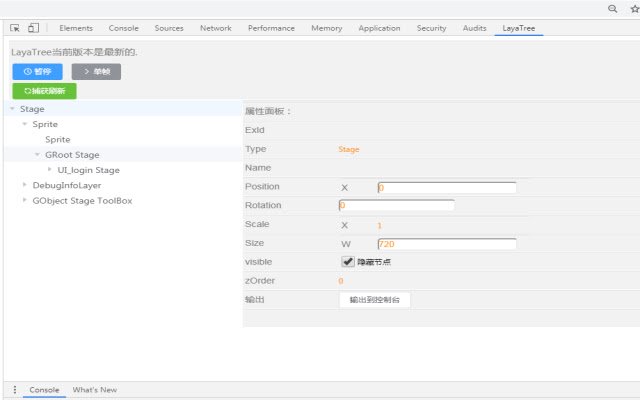This screenshot has height=400, width=640.
Task: Open the Memory tab
Action: coord(327,28)
